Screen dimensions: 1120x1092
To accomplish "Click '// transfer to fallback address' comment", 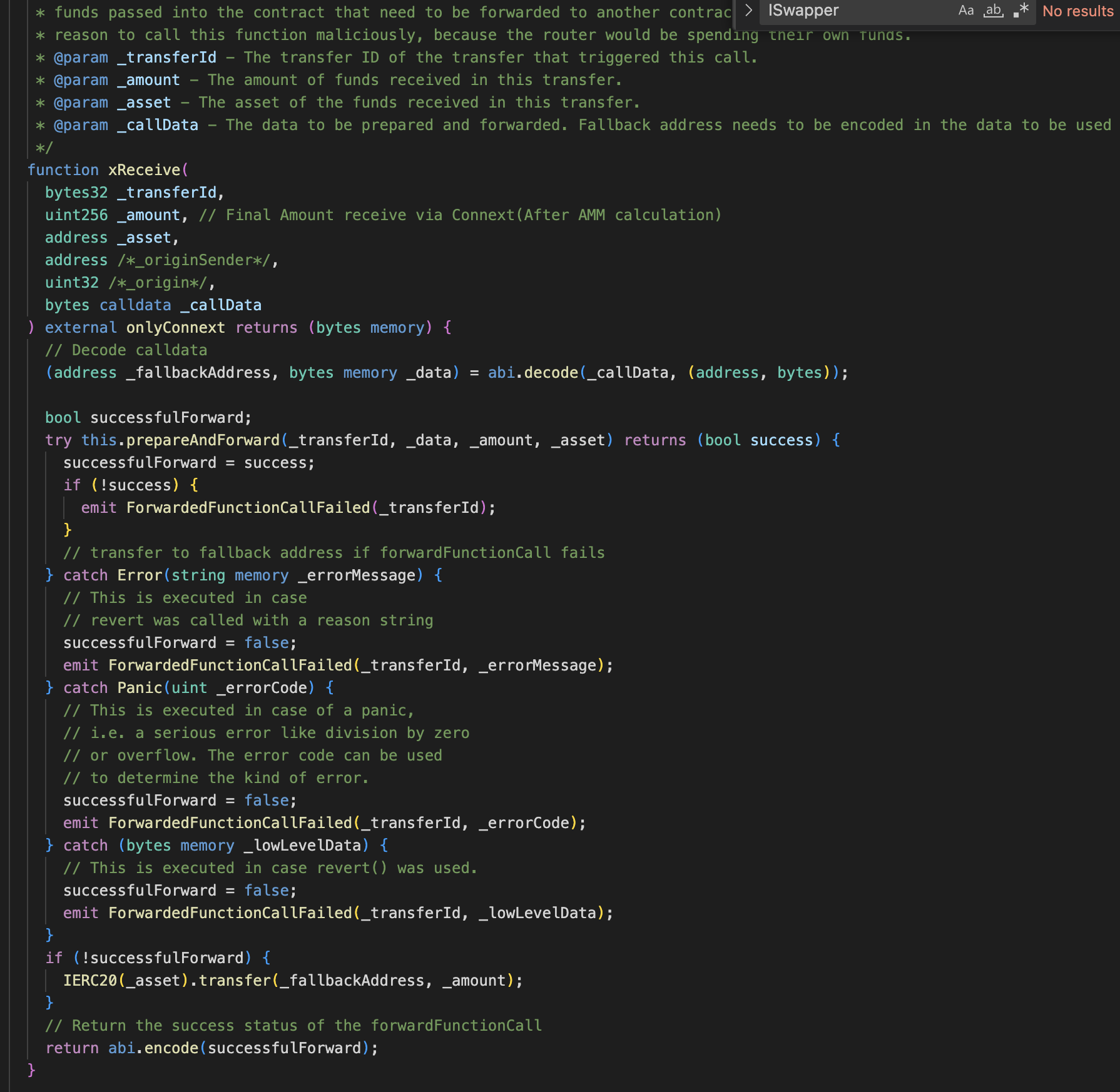I will click(x=334, y=553).
